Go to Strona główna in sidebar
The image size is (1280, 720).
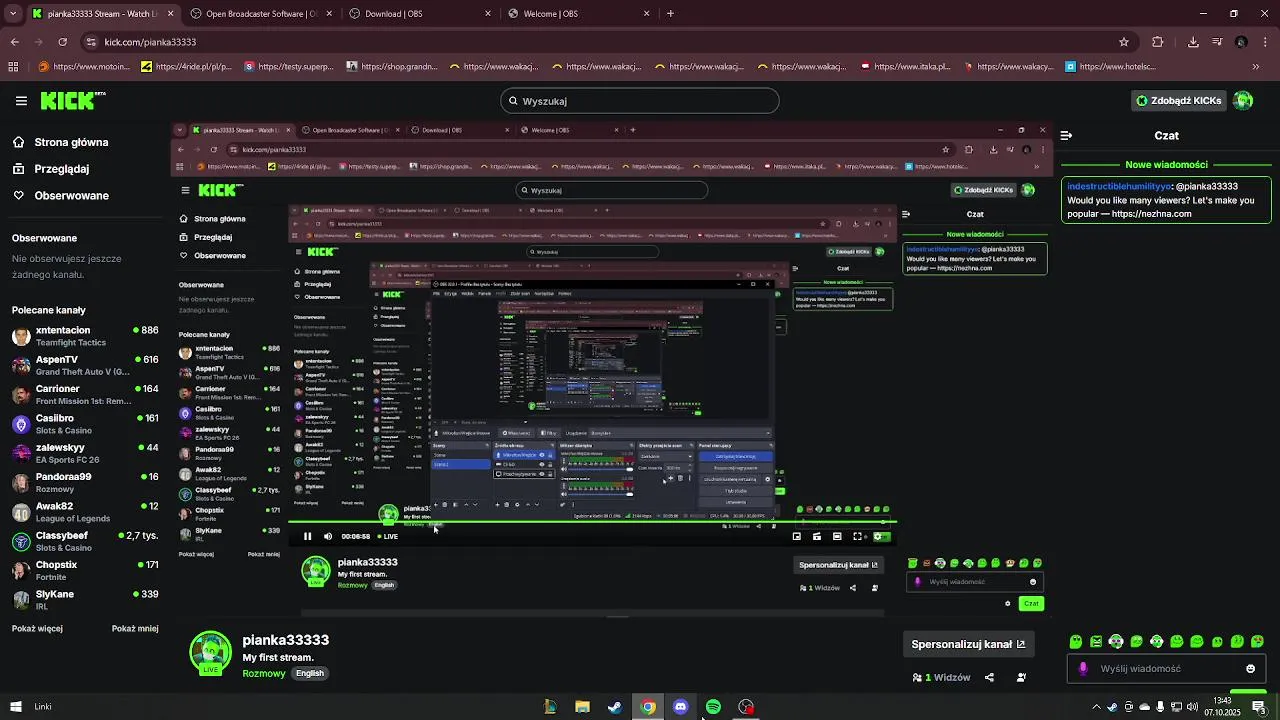click(62, 142)
